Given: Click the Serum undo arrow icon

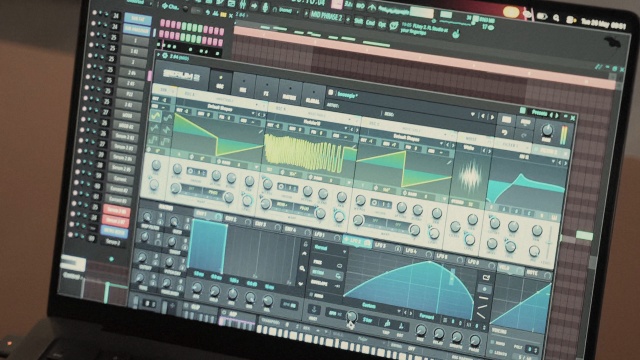Looking at the screenshot, I should [505, 132].
